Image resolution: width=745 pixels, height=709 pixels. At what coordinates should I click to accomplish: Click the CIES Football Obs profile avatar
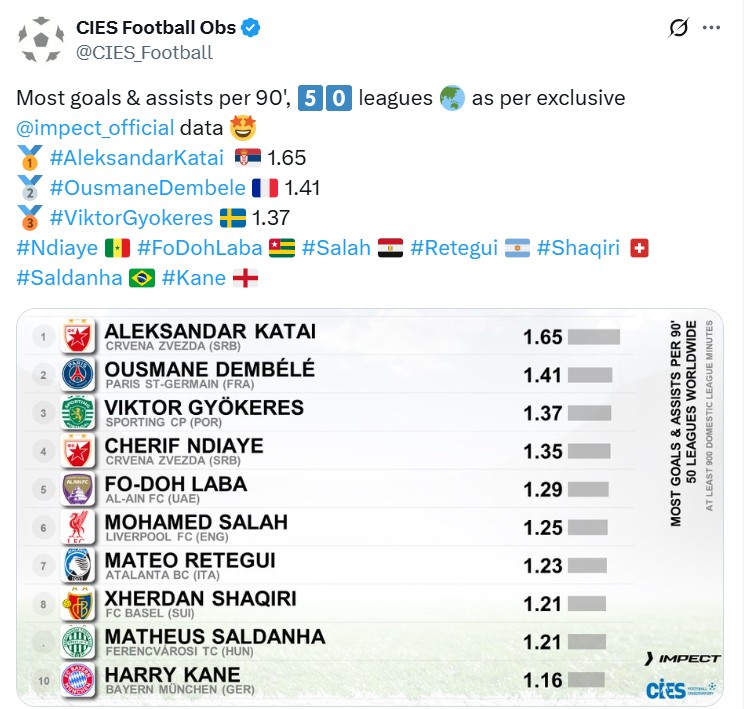coord(41,39)
